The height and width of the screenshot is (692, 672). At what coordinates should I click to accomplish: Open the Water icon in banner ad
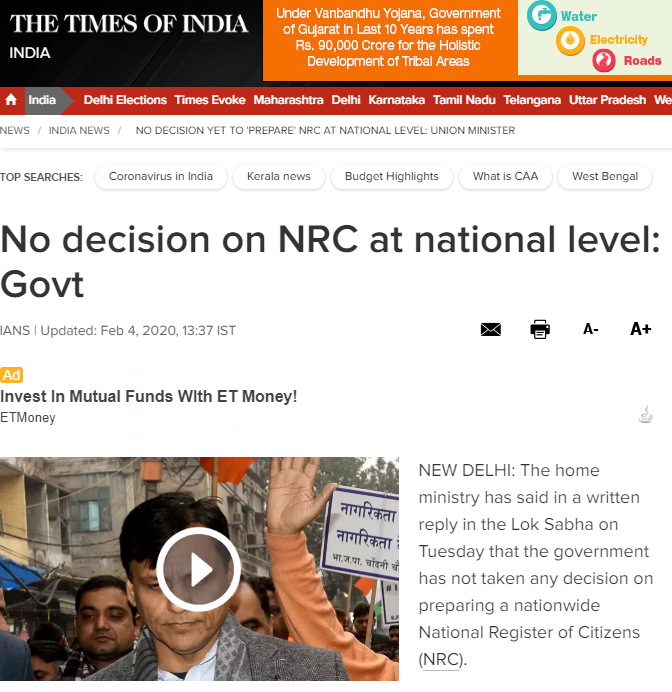coord(541,16)
